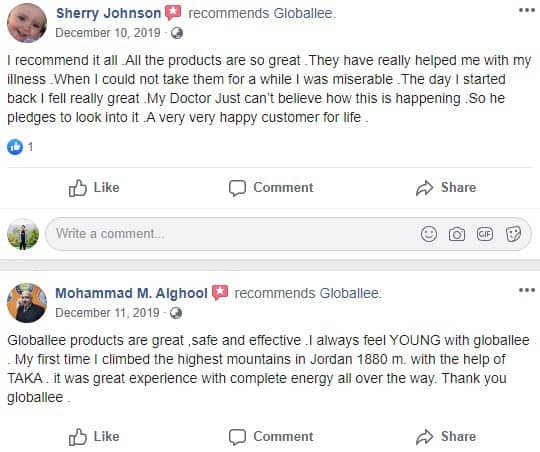
Task: Open the sticker picker icon
Action: point(513,234)
